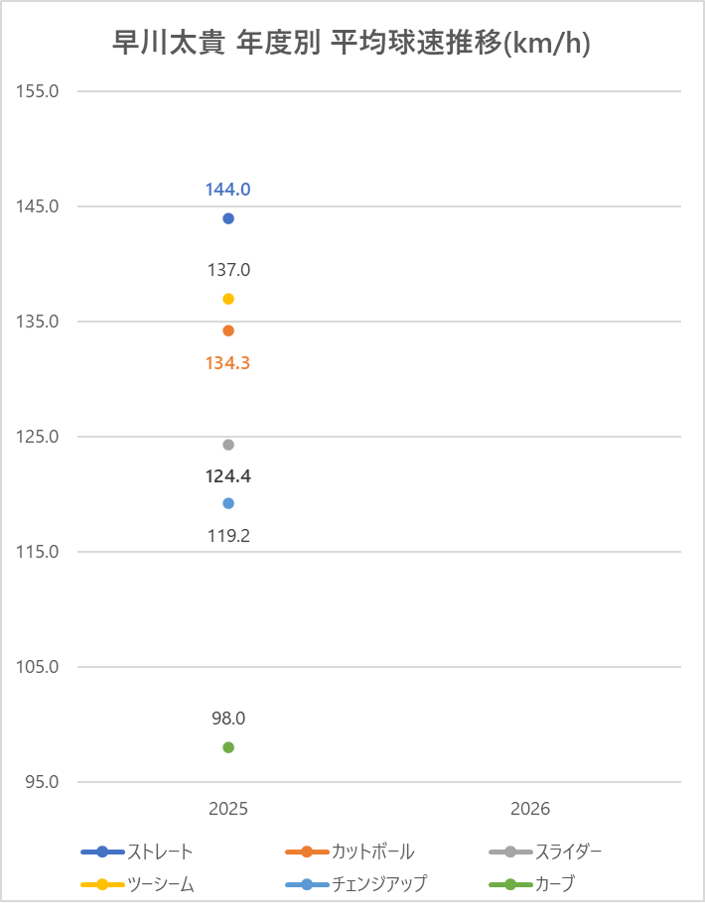
Task: Click the light blue 119.2 data marker
Action: (228, 503)
